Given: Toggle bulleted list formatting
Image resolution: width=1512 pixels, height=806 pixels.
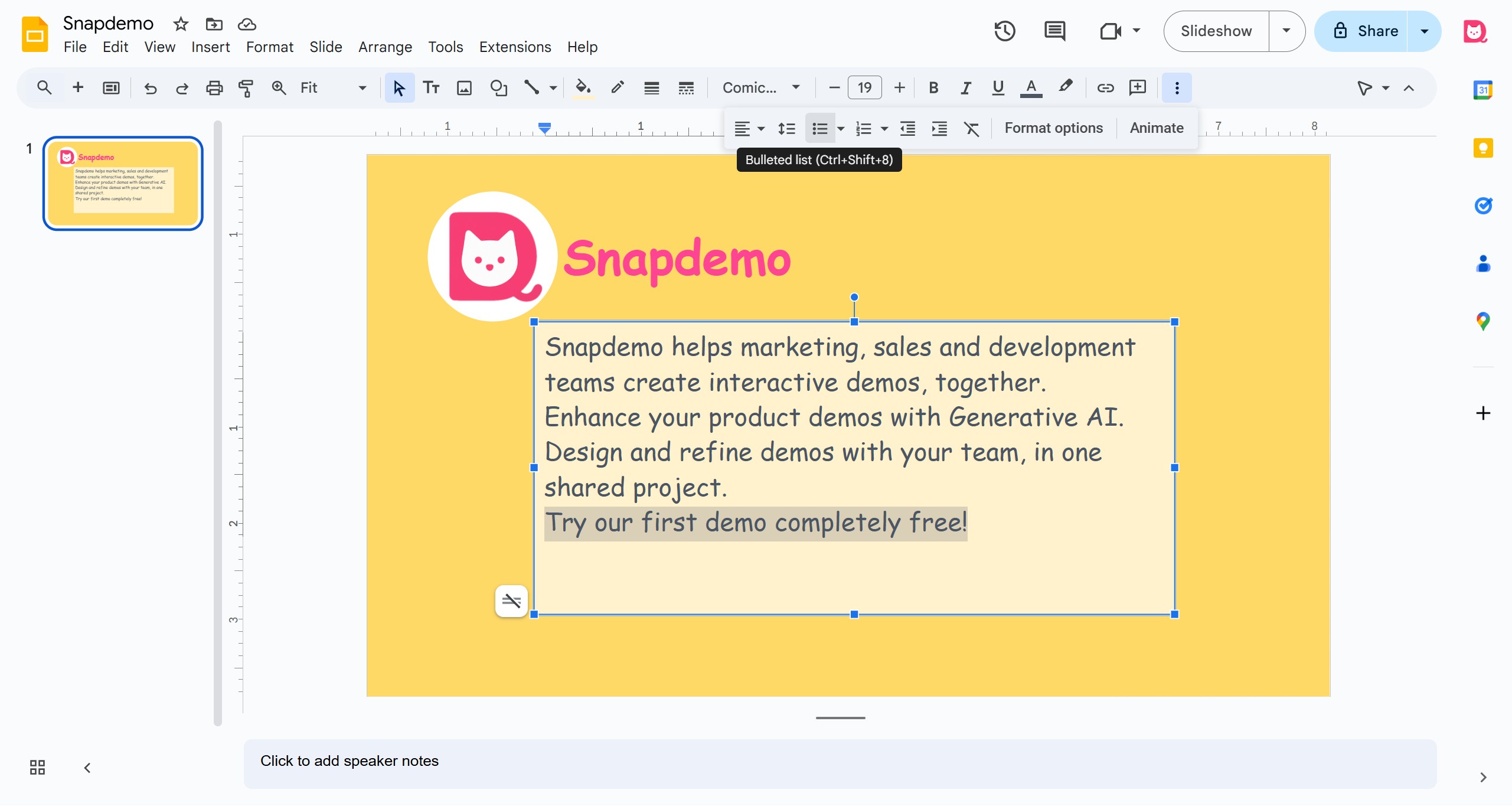Looking at the screenshot, I should click(x=820, y=128).
